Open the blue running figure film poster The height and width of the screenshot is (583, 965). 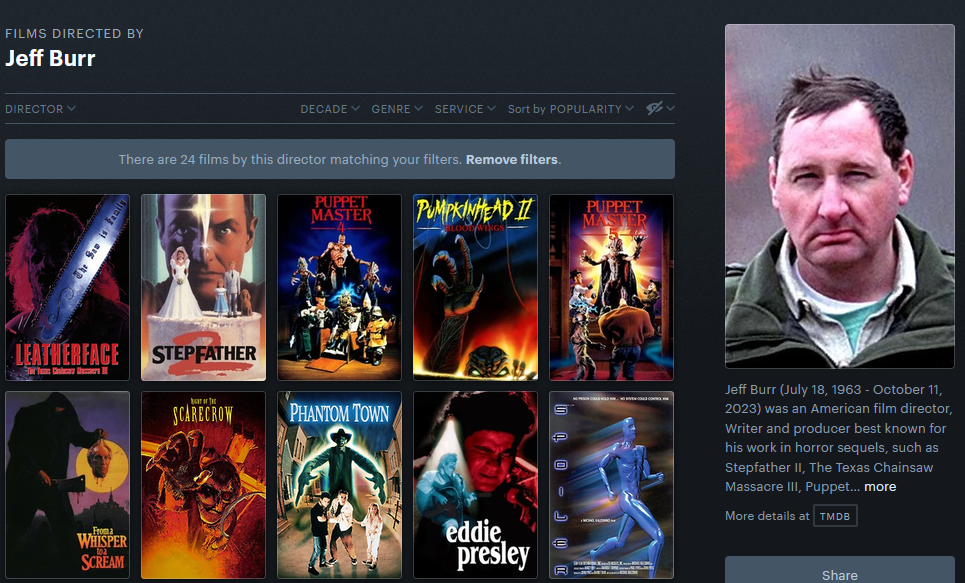[x=612, y=485]
